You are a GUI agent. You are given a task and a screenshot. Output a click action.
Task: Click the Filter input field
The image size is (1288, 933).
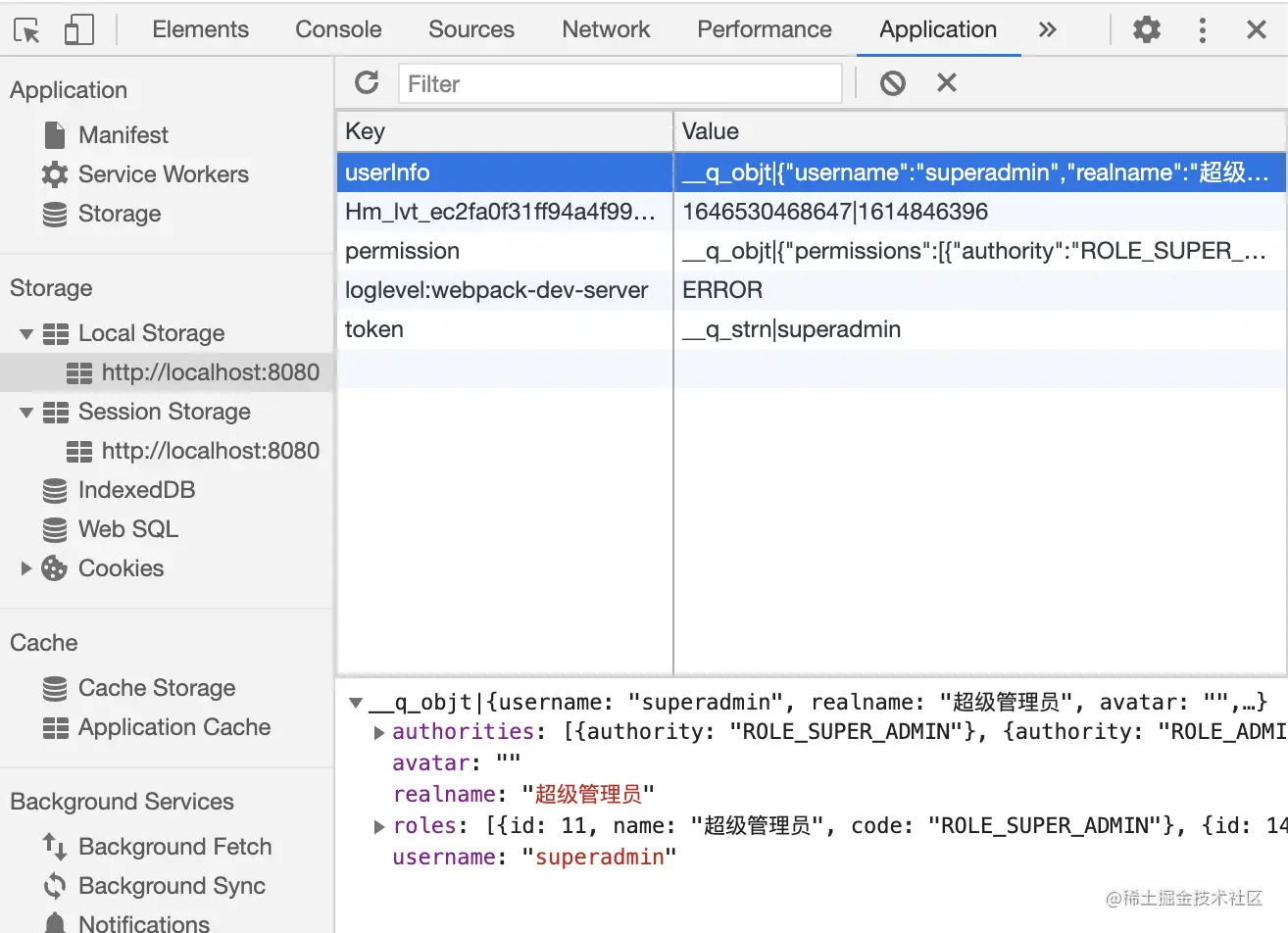pos(619,83)
